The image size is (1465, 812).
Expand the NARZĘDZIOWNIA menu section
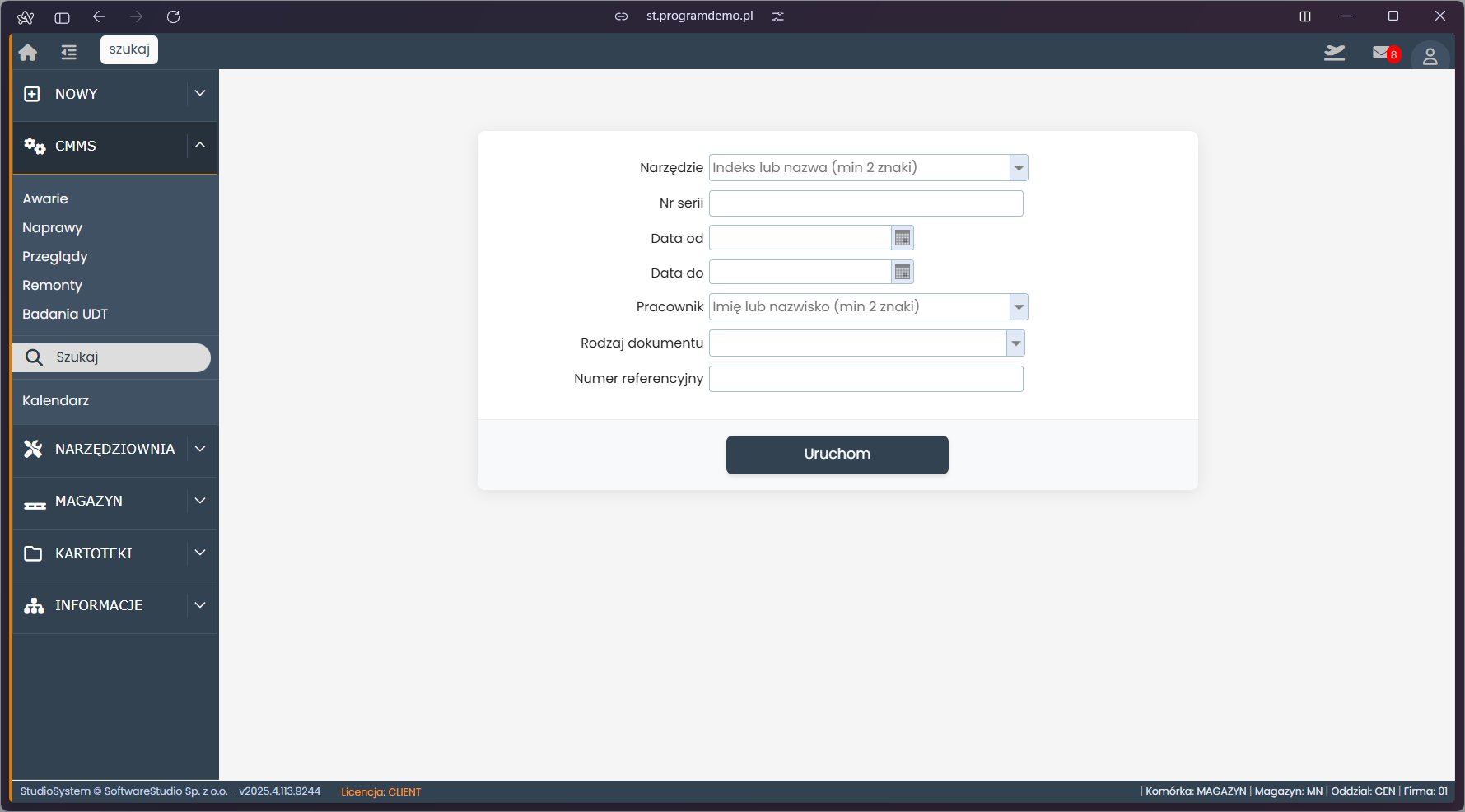[x=200, y=449]
